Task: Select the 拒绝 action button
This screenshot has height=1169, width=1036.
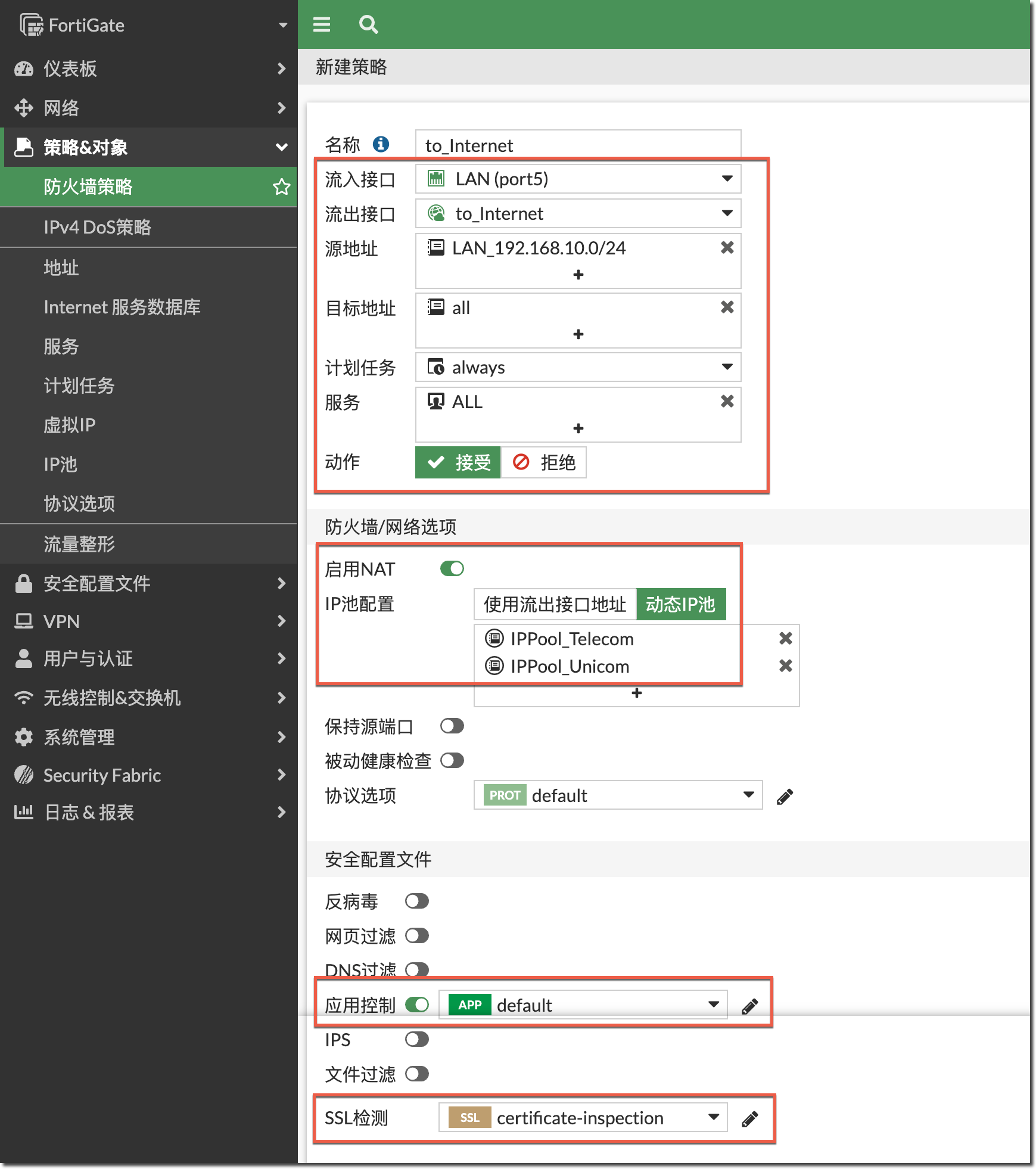Action: coord(544,462)
